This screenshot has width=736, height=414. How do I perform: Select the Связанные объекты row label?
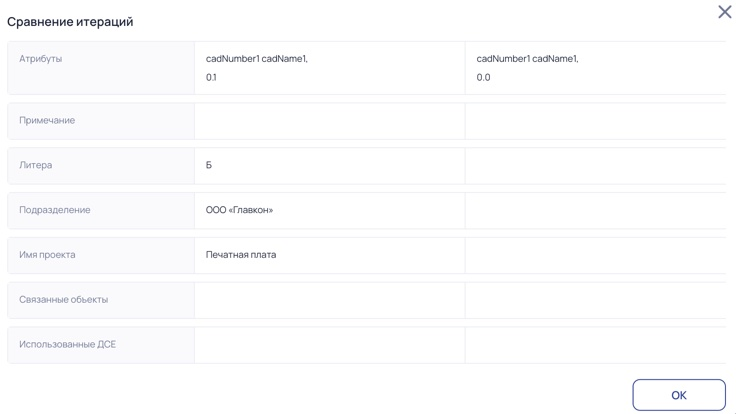63,299
